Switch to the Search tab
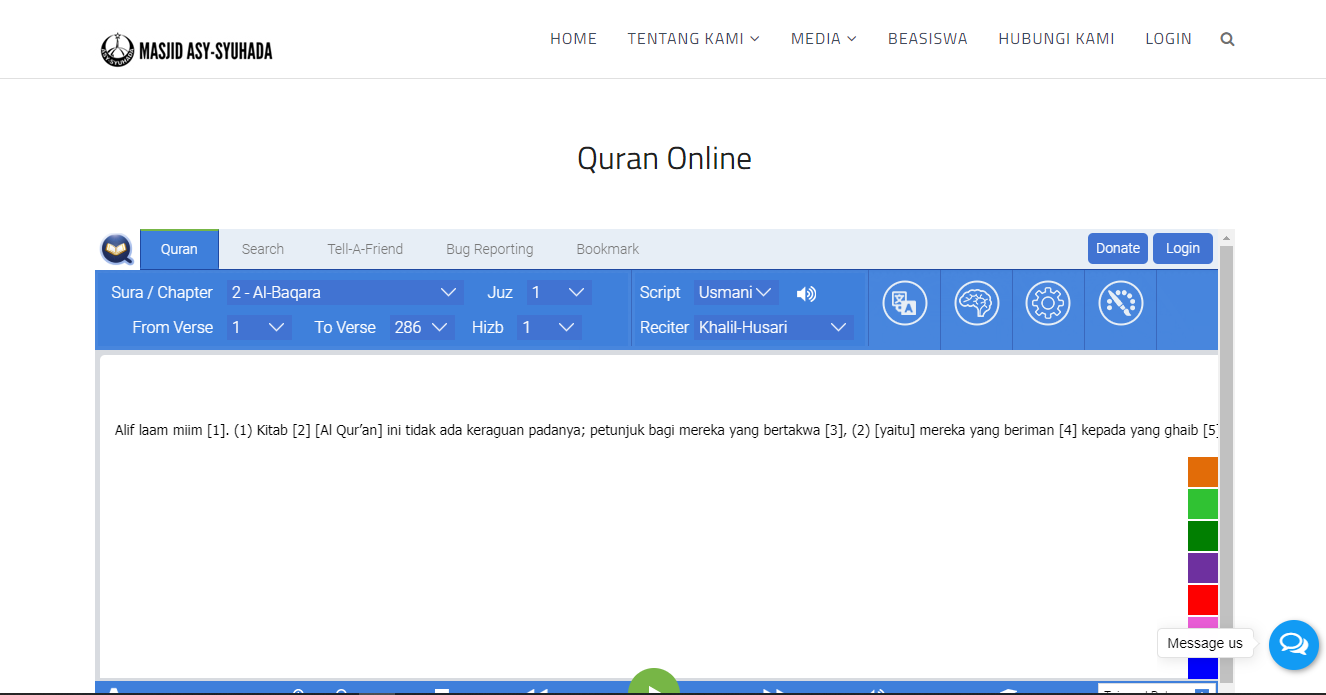 point(263,249)
